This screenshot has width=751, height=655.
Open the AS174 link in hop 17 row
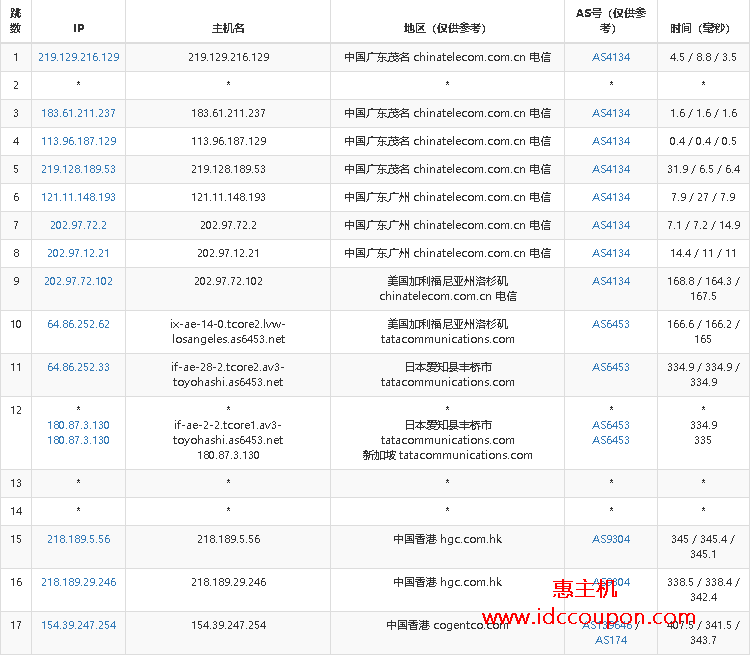(611, 640)
